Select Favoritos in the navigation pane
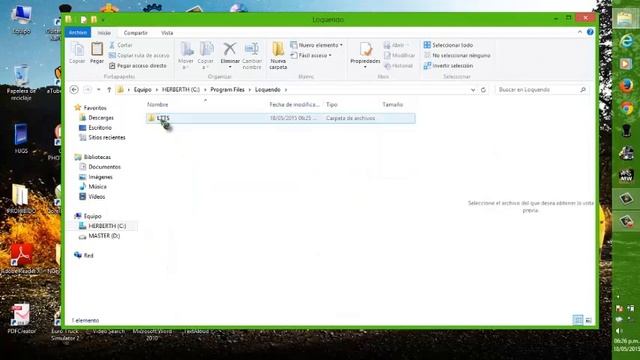This screenshot has width=640, height=360. (x=91, y=108)
